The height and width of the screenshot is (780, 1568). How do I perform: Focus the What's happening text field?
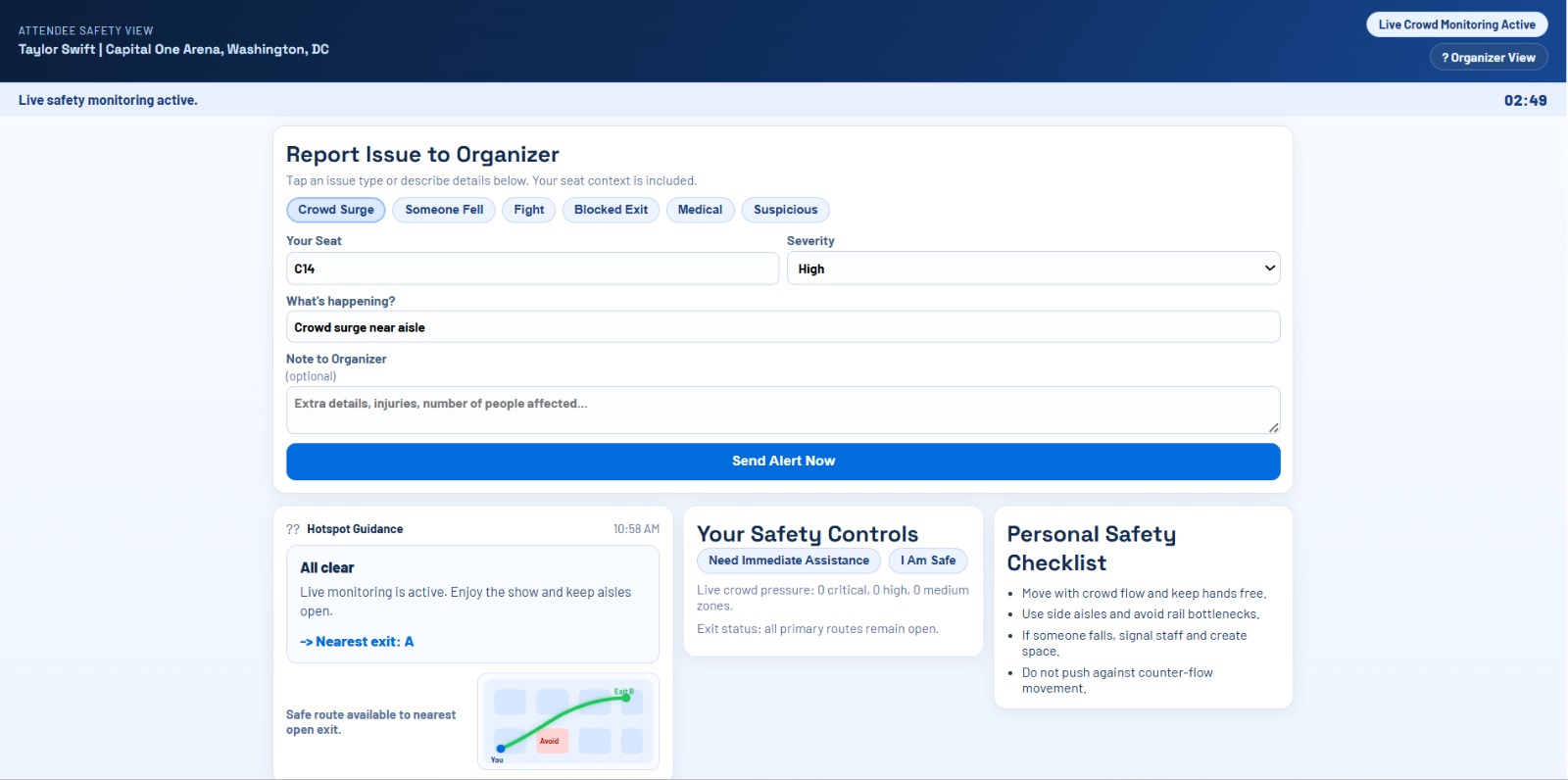pyautogui.click(x=783, y=327)
